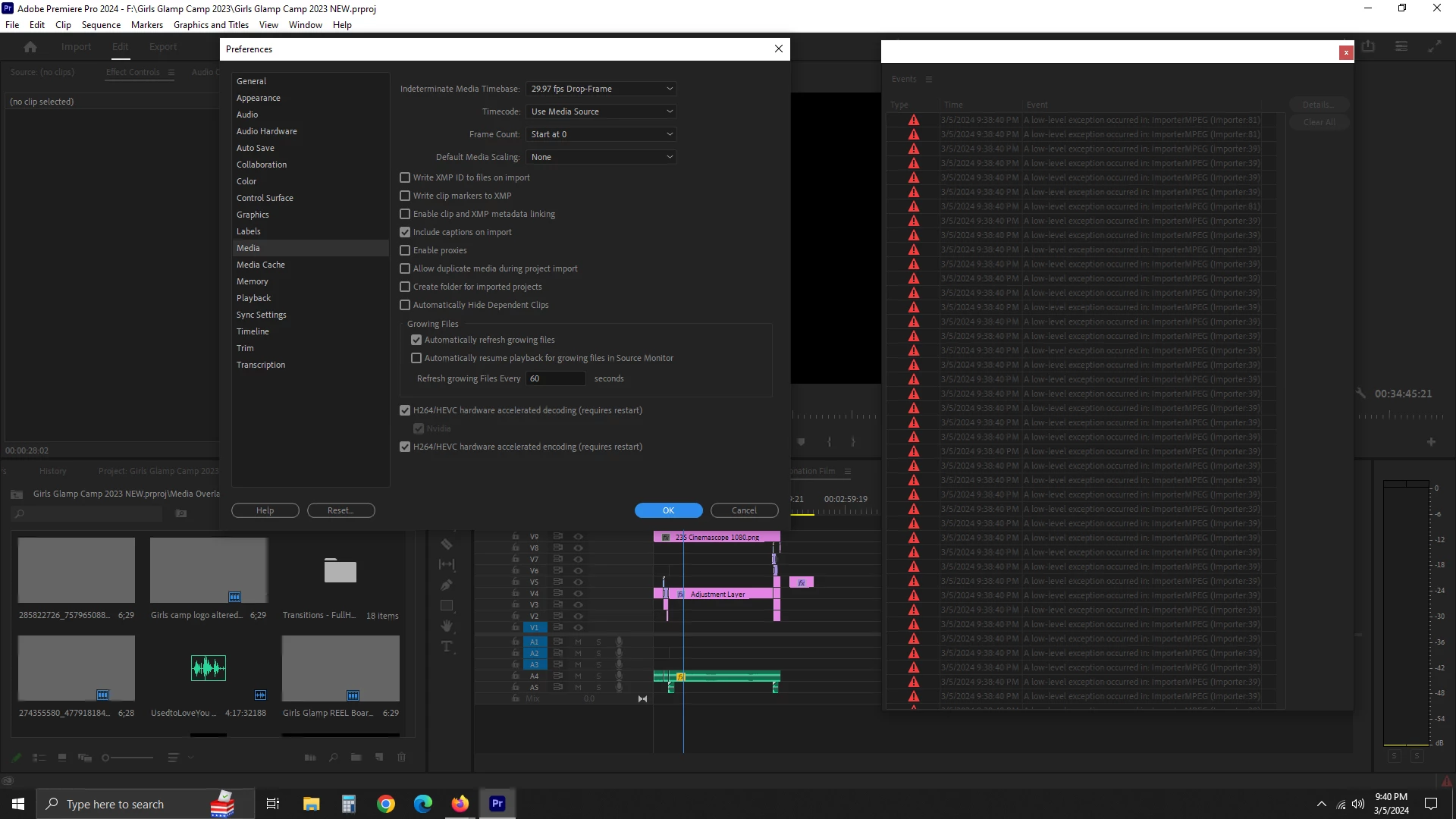Select the Rectangle tool
The image size is (1456, 819).
(447, 606)
